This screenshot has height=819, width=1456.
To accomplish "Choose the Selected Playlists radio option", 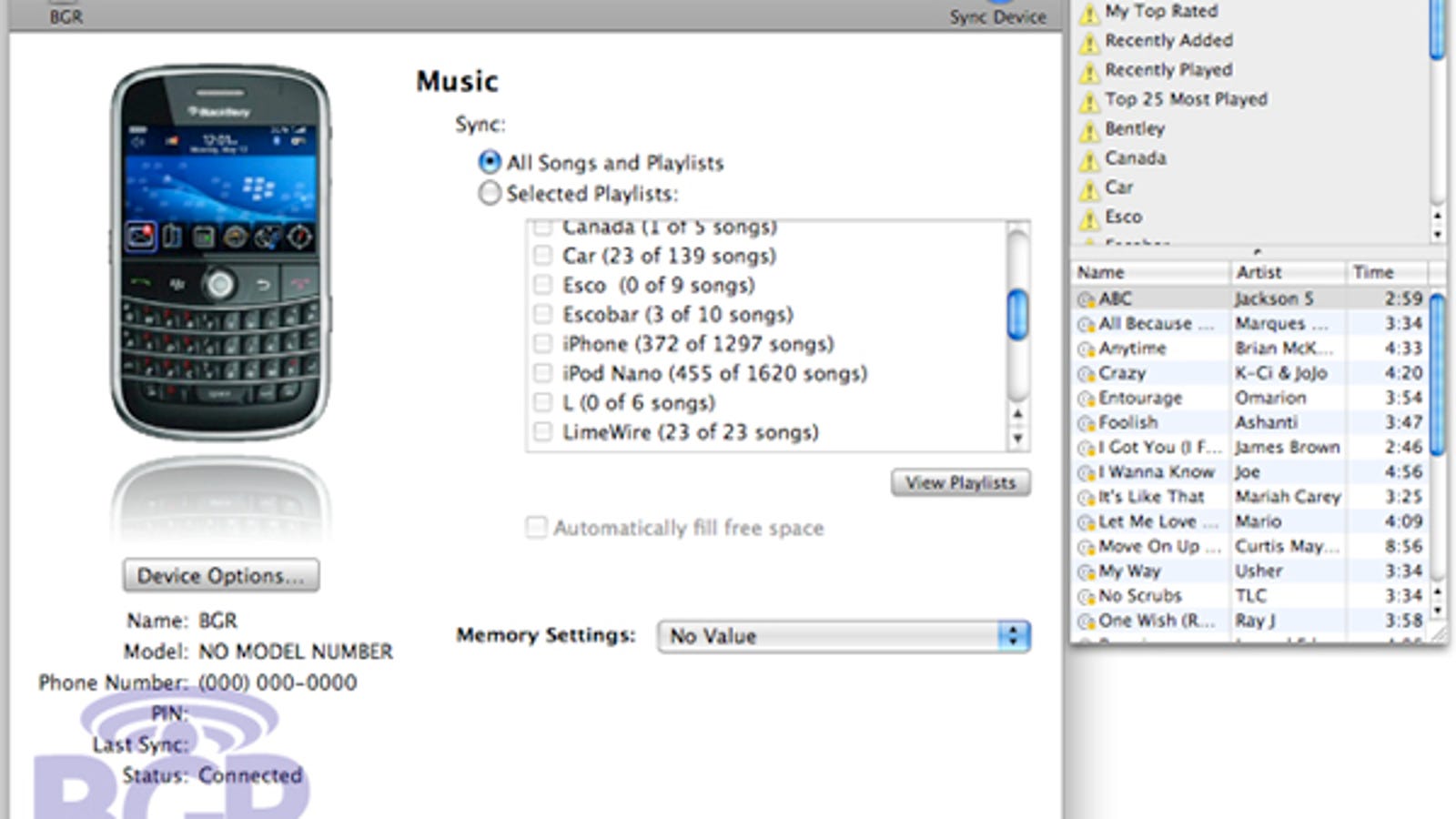I will (x=490, y=193).
